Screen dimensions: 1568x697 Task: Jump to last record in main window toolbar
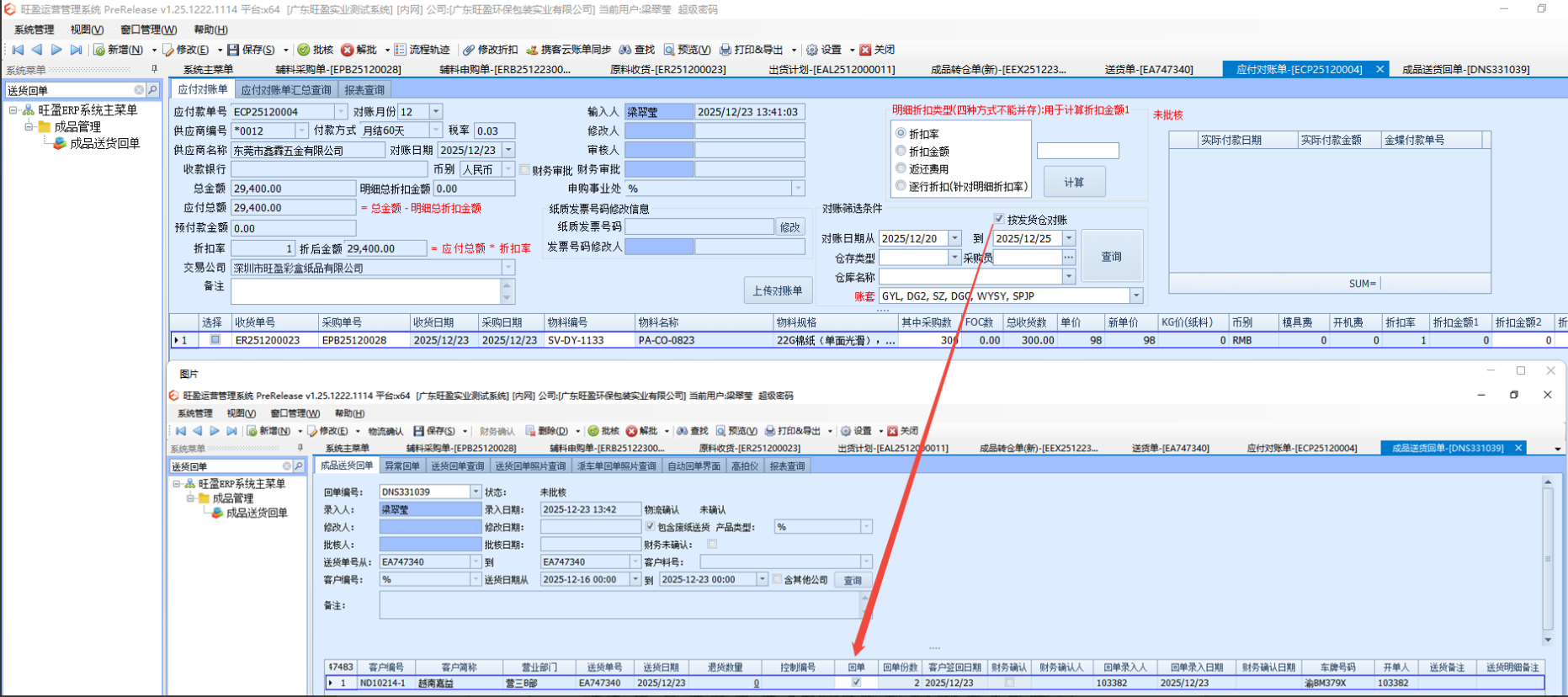(76, 50)
